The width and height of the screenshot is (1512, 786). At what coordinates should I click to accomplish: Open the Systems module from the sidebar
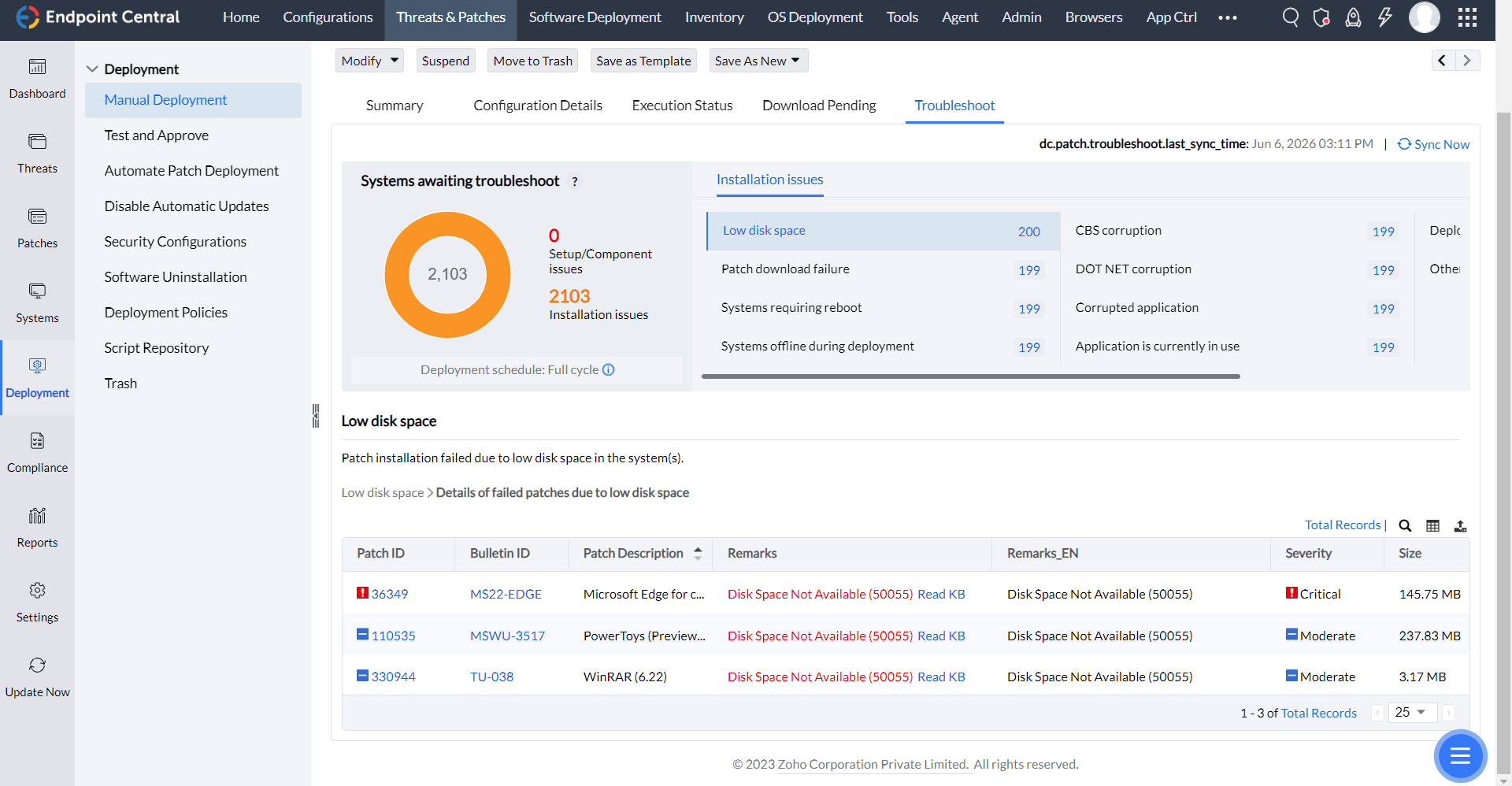(x=37, y=301)
